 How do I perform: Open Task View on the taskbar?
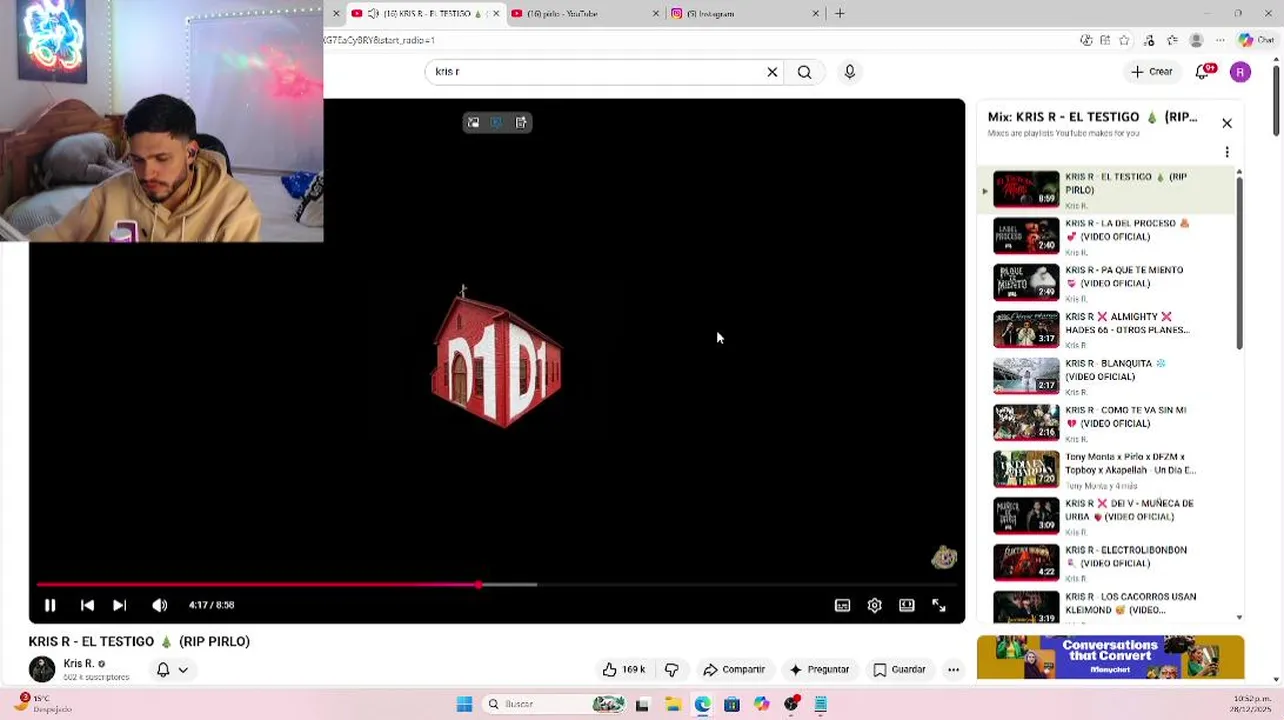click(642, 704)
